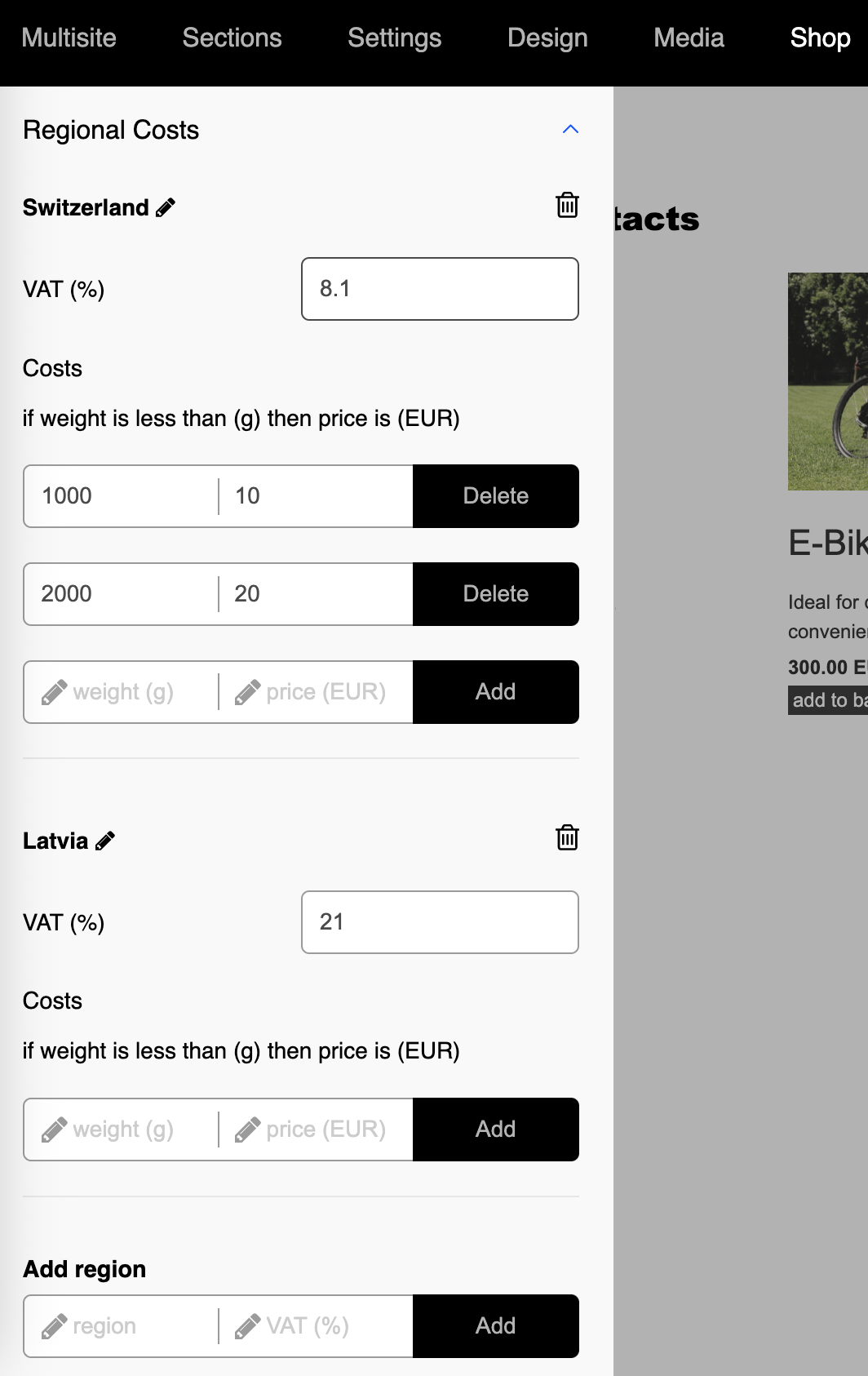Screen dimensions: 868x1376
Task: Focus the Switzerland VAT field showing 8.1
Action: [440, 289]
